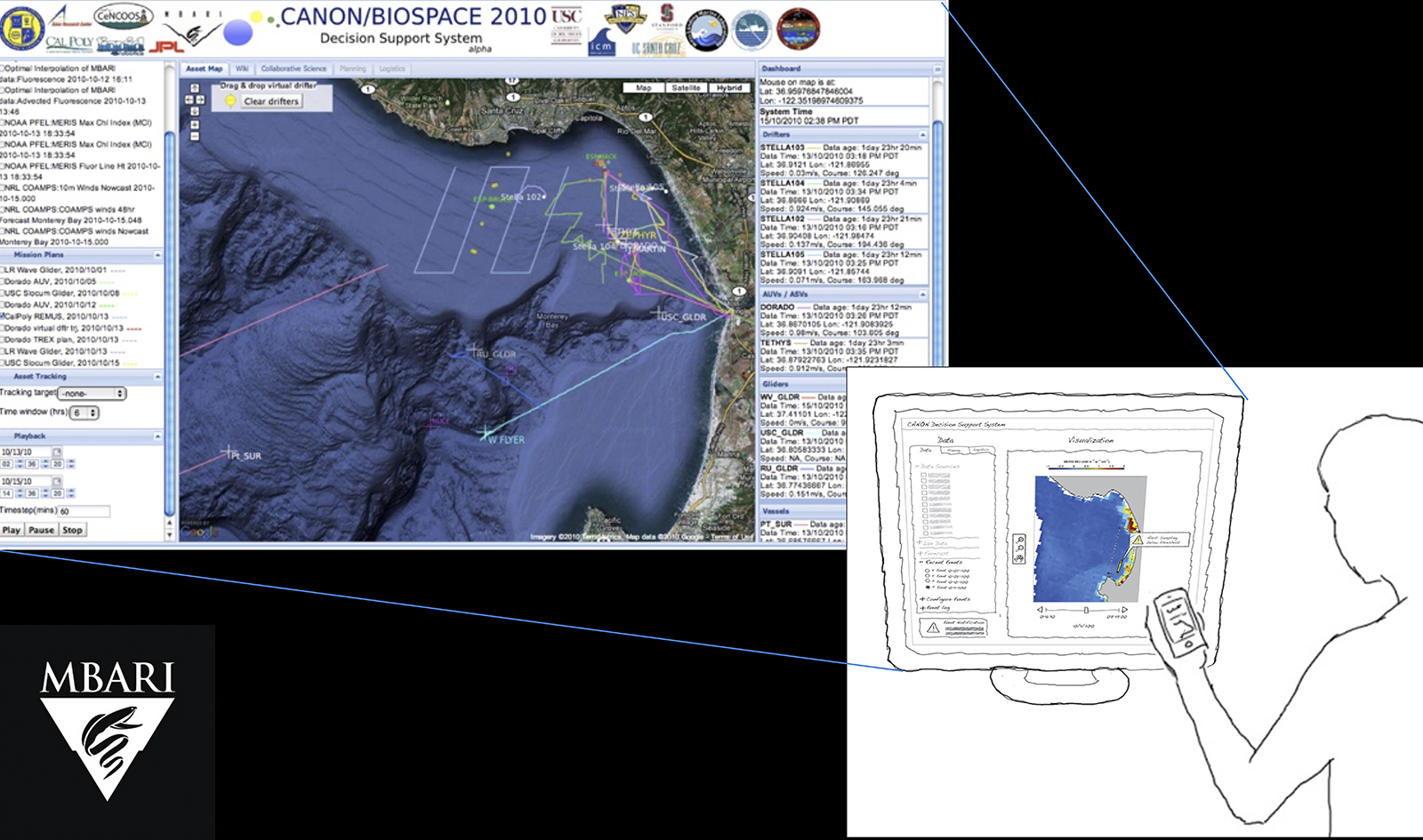Open the Planning tab
Screen dimensions: 1423x840
352,68
